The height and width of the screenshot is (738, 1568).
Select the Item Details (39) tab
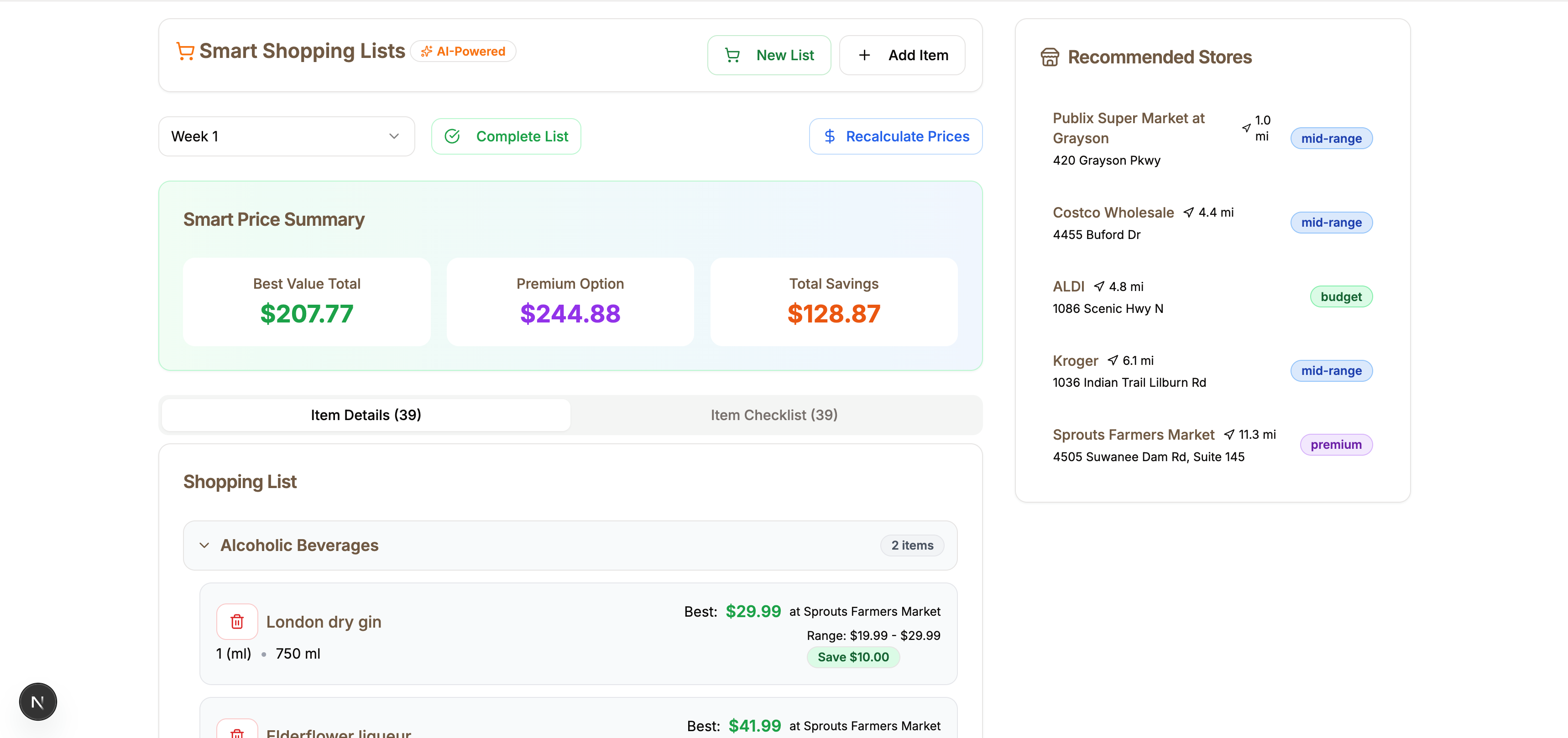point(366,415)
